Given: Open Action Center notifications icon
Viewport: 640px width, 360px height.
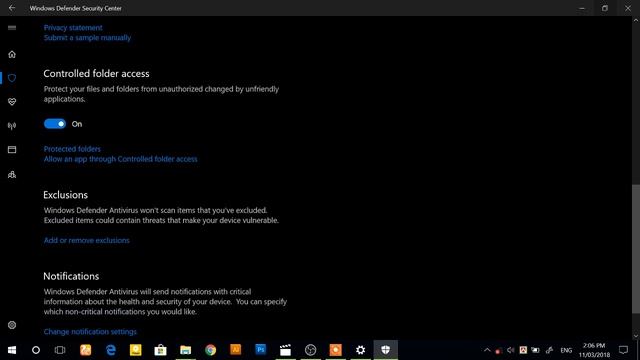Looking at the screenshot, I should coord(623,350).
